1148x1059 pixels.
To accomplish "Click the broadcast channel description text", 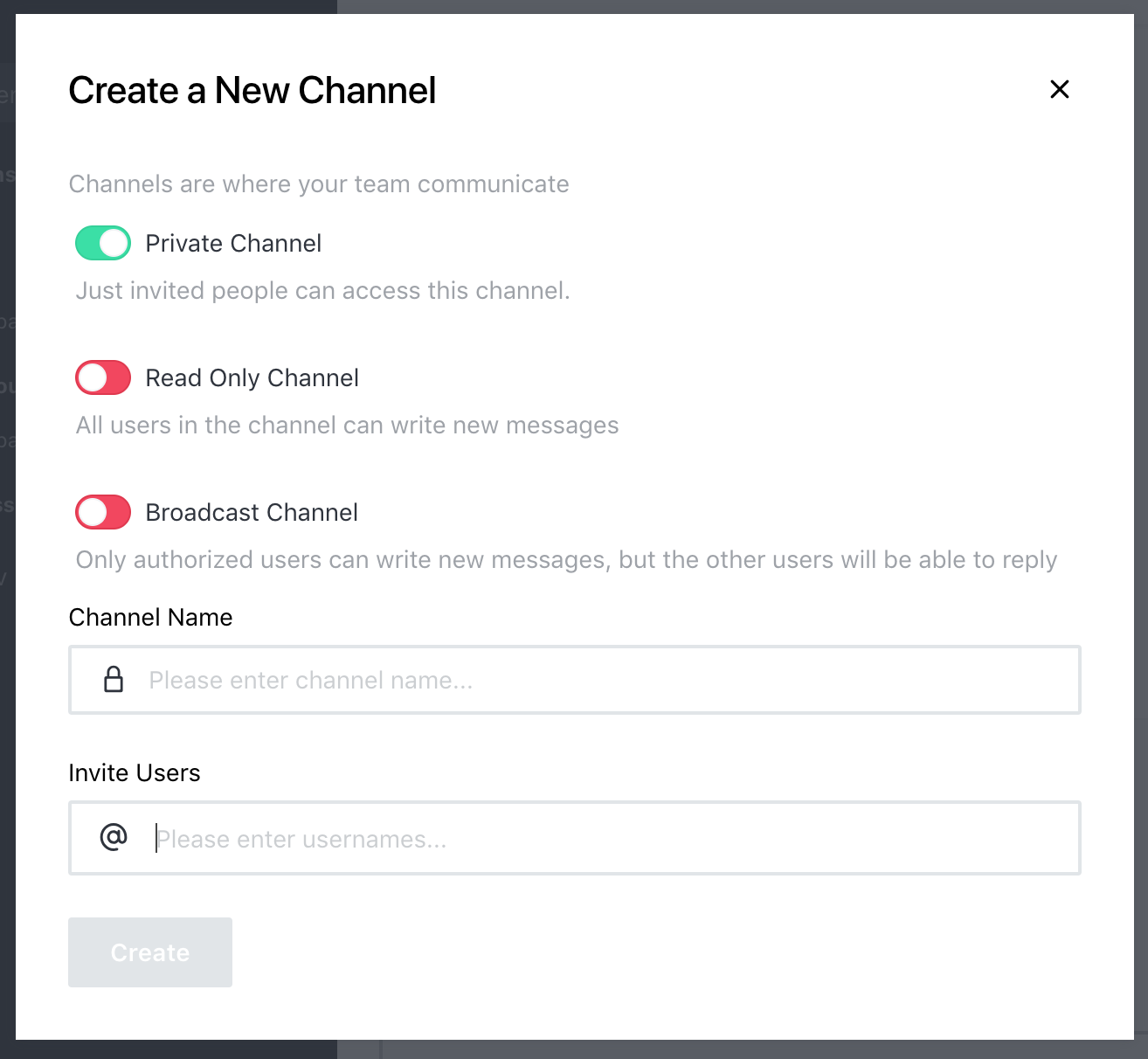I will click(566, 559).
